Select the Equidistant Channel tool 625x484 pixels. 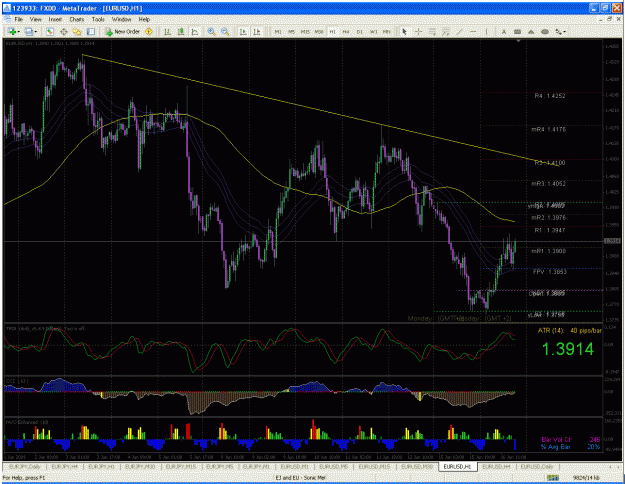coord(432,31)
